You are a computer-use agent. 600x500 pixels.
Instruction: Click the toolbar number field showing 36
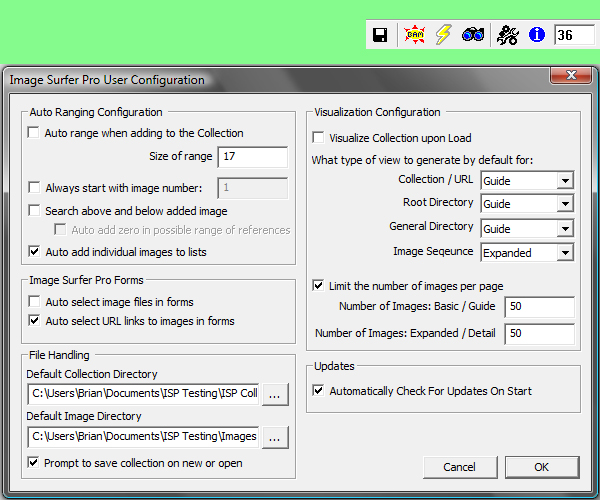(x=575, y=35)
